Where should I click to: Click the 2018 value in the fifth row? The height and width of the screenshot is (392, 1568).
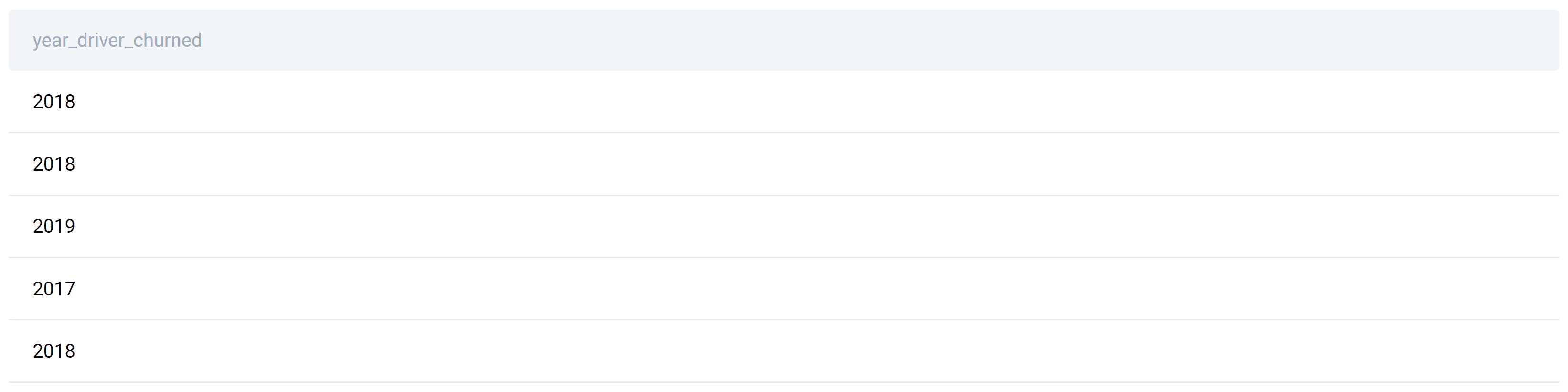(x=53, y=350)
